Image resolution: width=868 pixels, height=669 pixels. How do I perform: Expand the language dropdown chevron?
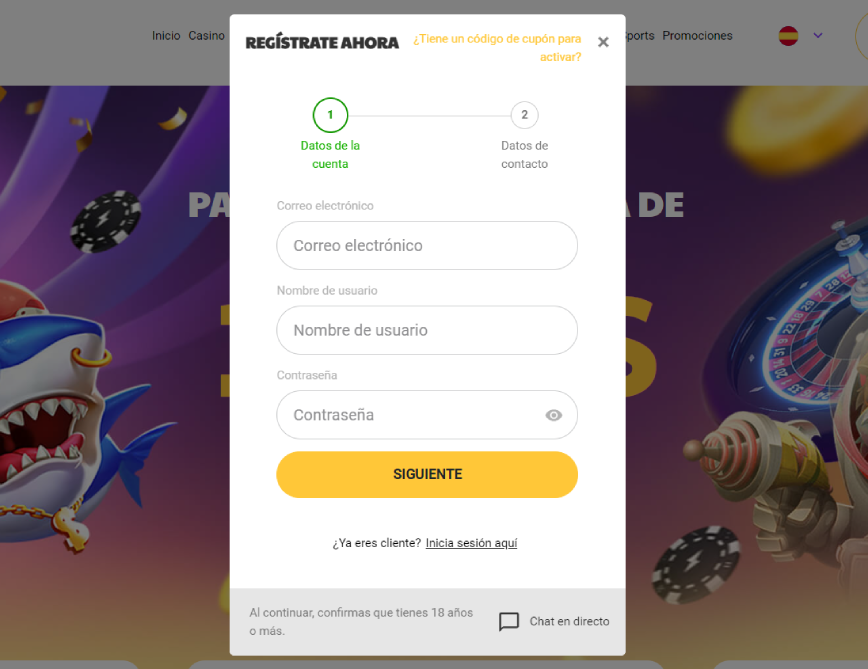coord(818,35)
